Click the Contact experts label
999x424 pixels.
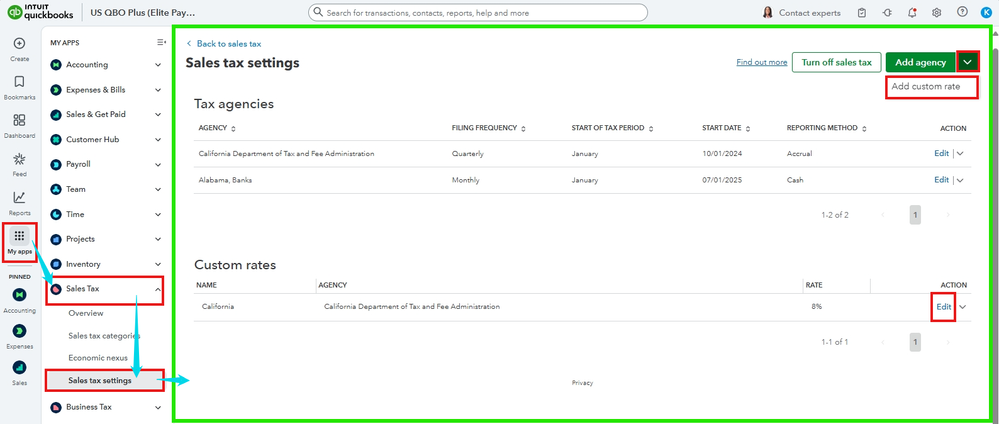[x=810, y=13]
